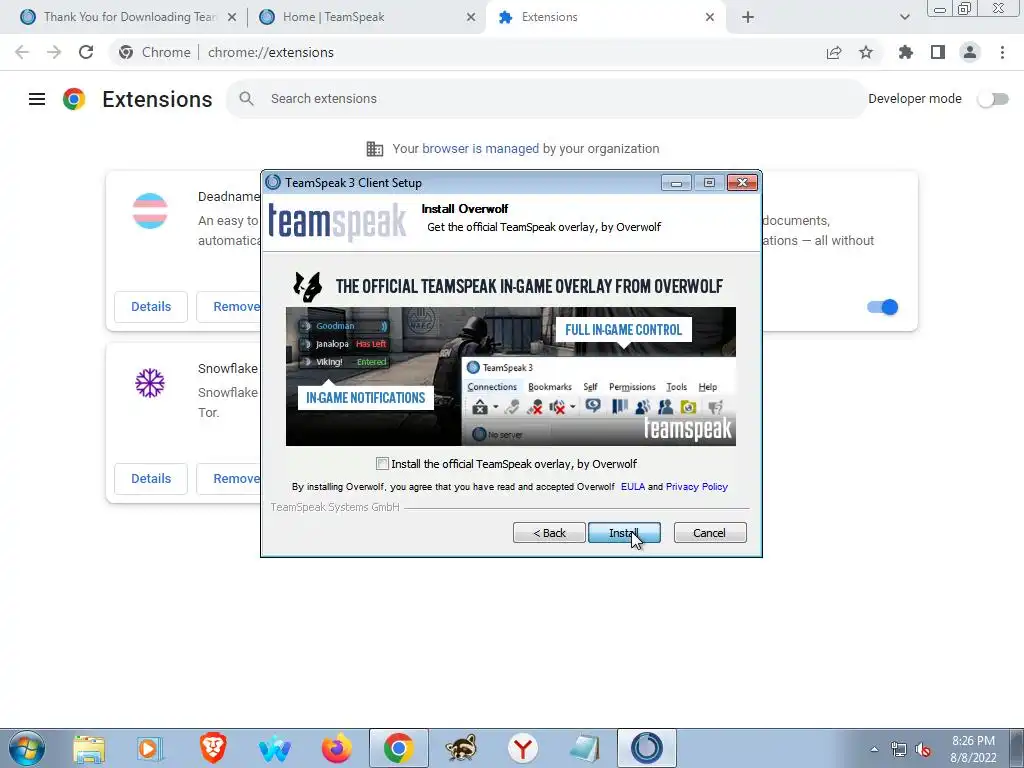Open the 'browser is managed' link
1024x768 pixels.
(x=480, y=149)
